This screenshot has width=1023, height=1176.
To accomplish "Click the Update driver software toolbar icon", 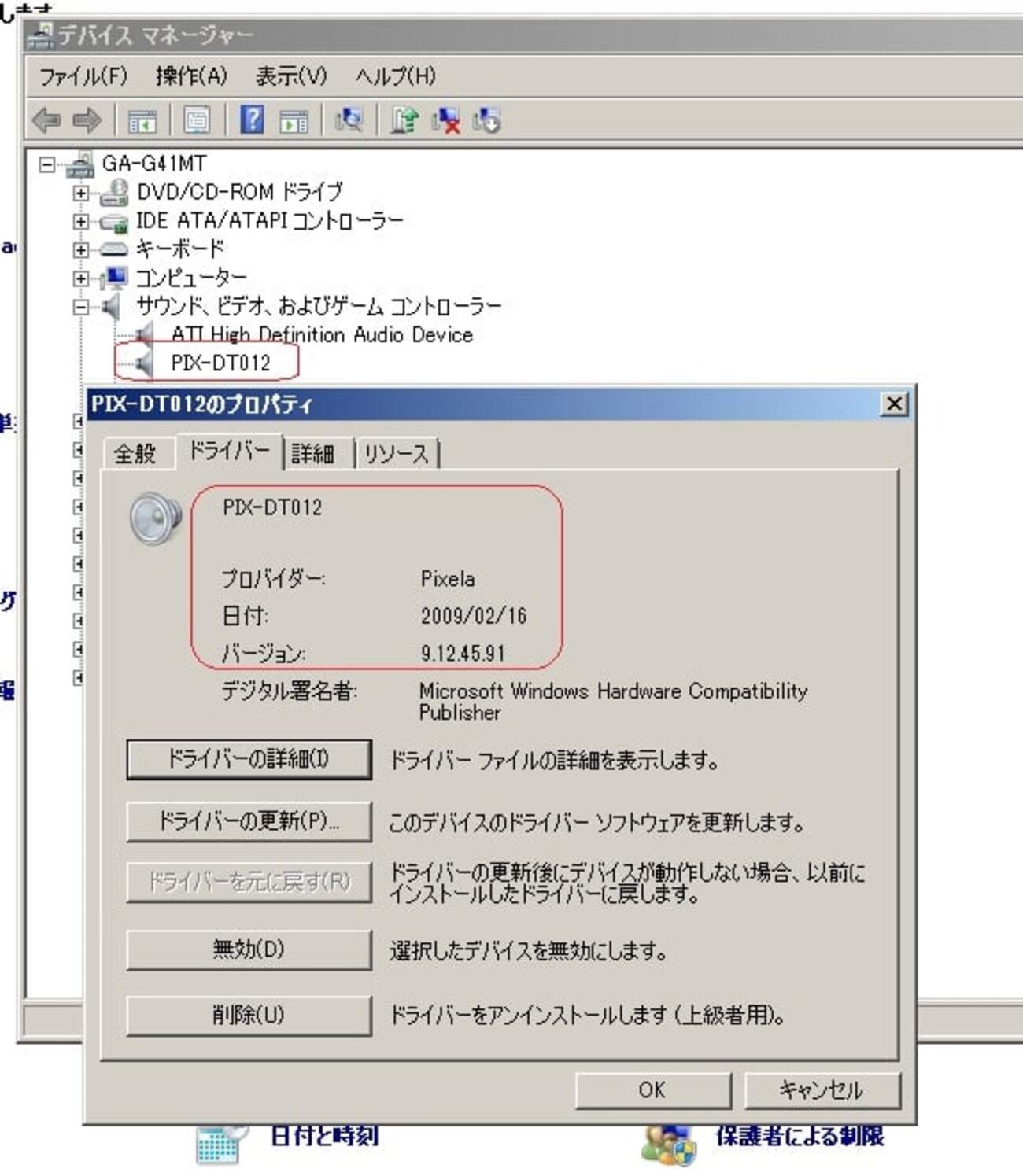I will 404,120.
